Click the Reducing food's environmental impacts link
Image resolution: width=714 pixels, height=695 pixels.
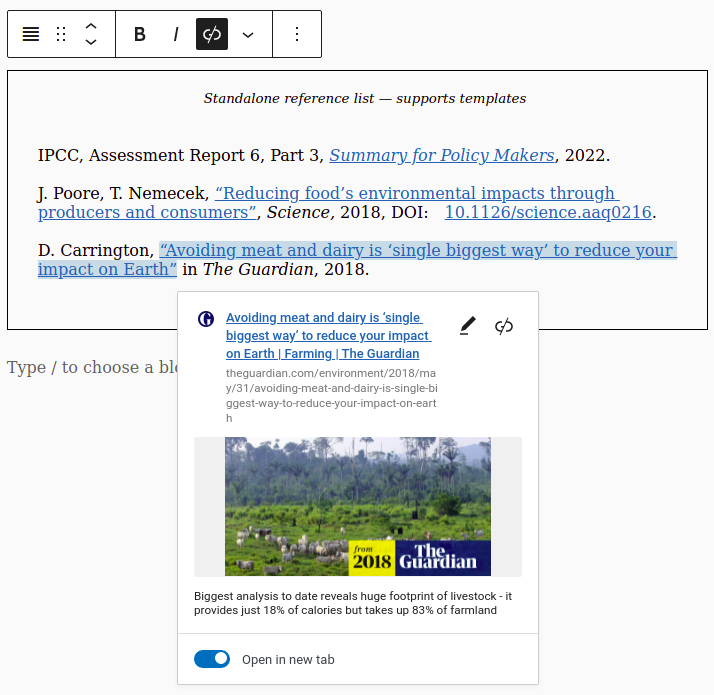[x=329, y=203]
